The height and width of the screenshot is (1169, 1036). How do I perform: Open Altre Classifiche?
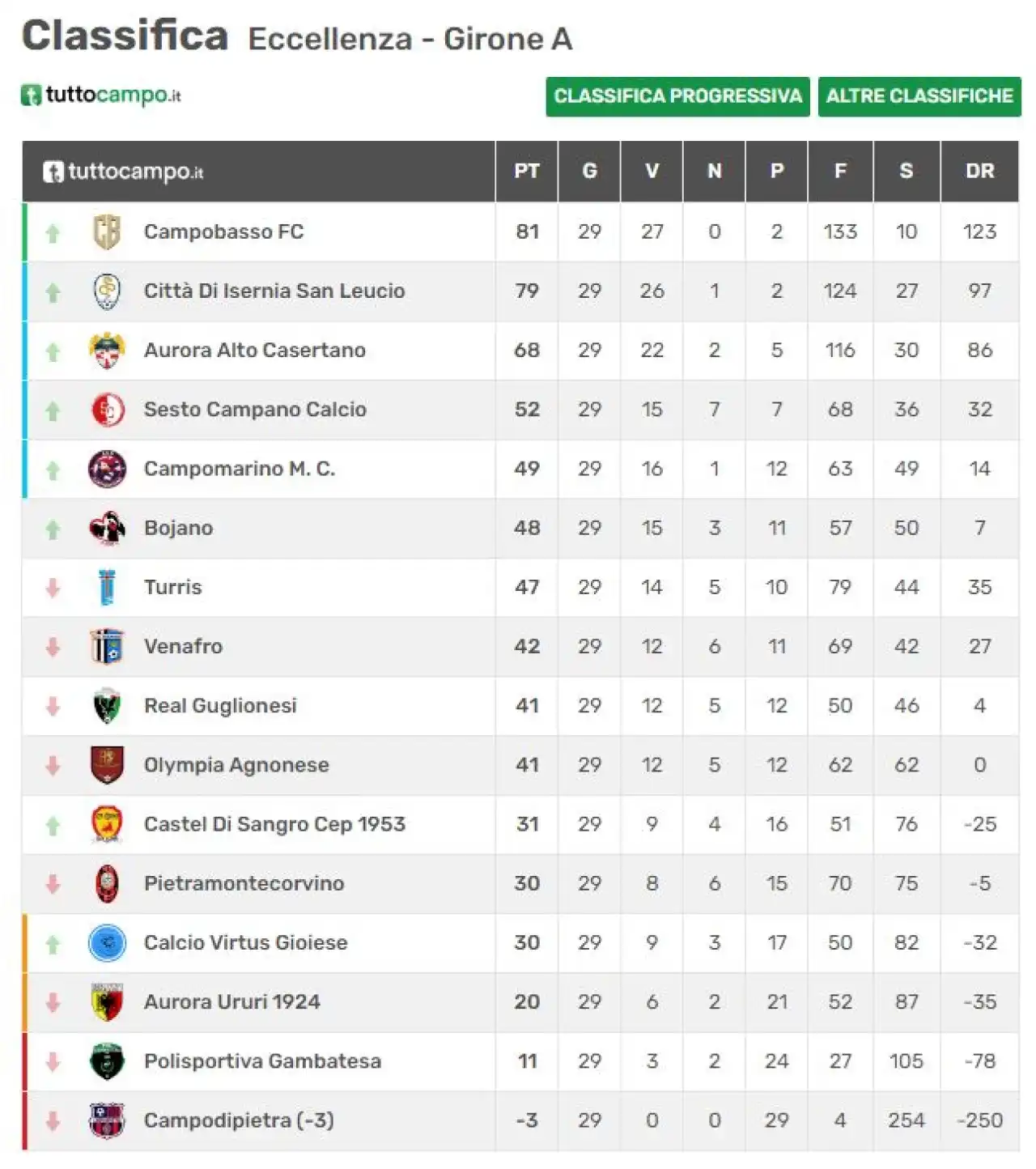pos(919,96)
